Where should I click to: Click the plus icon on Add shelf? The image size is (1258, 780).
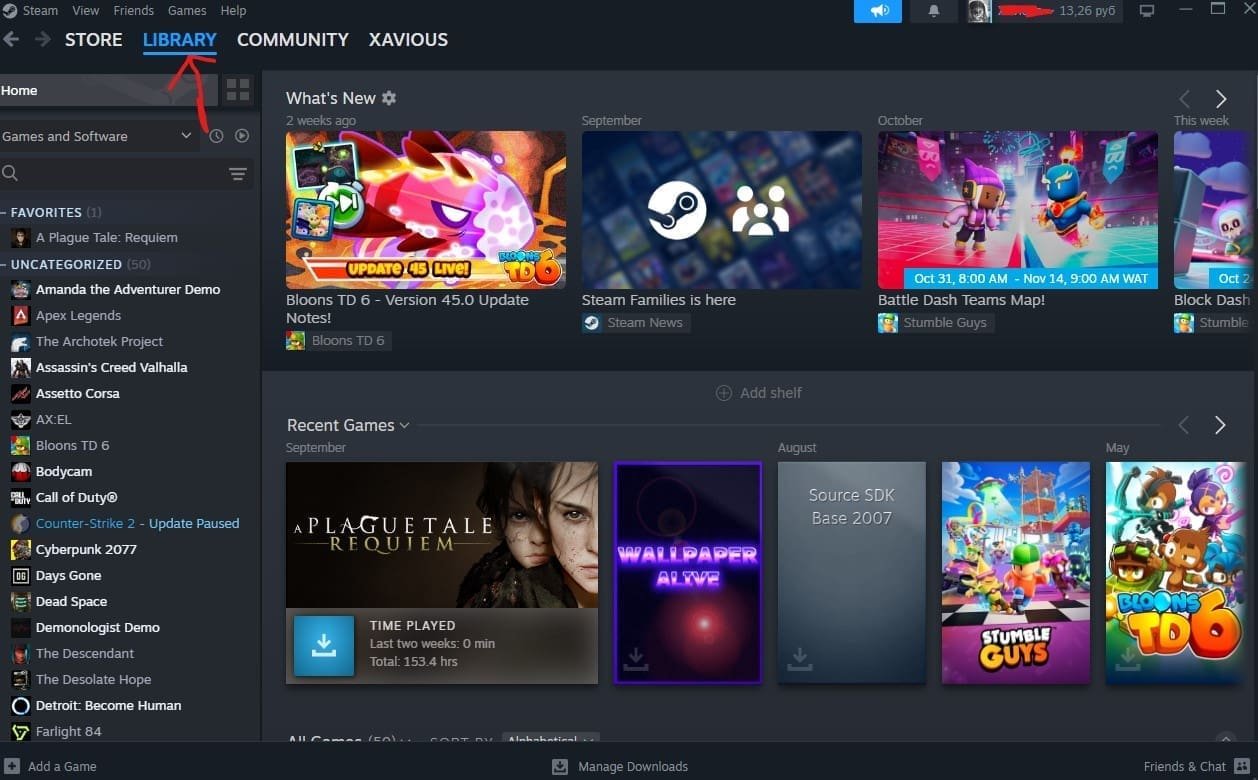click(x=724, y=393)
